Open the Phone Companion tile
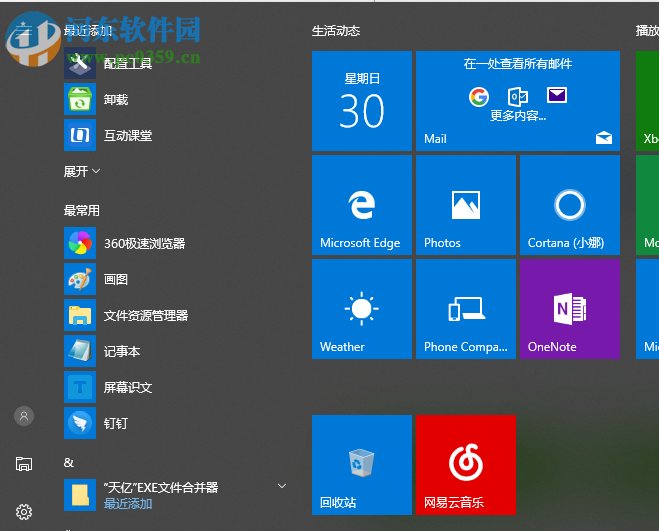Image resolution: width=659 pixels, height=531 pixels. [x=466, y=309]
